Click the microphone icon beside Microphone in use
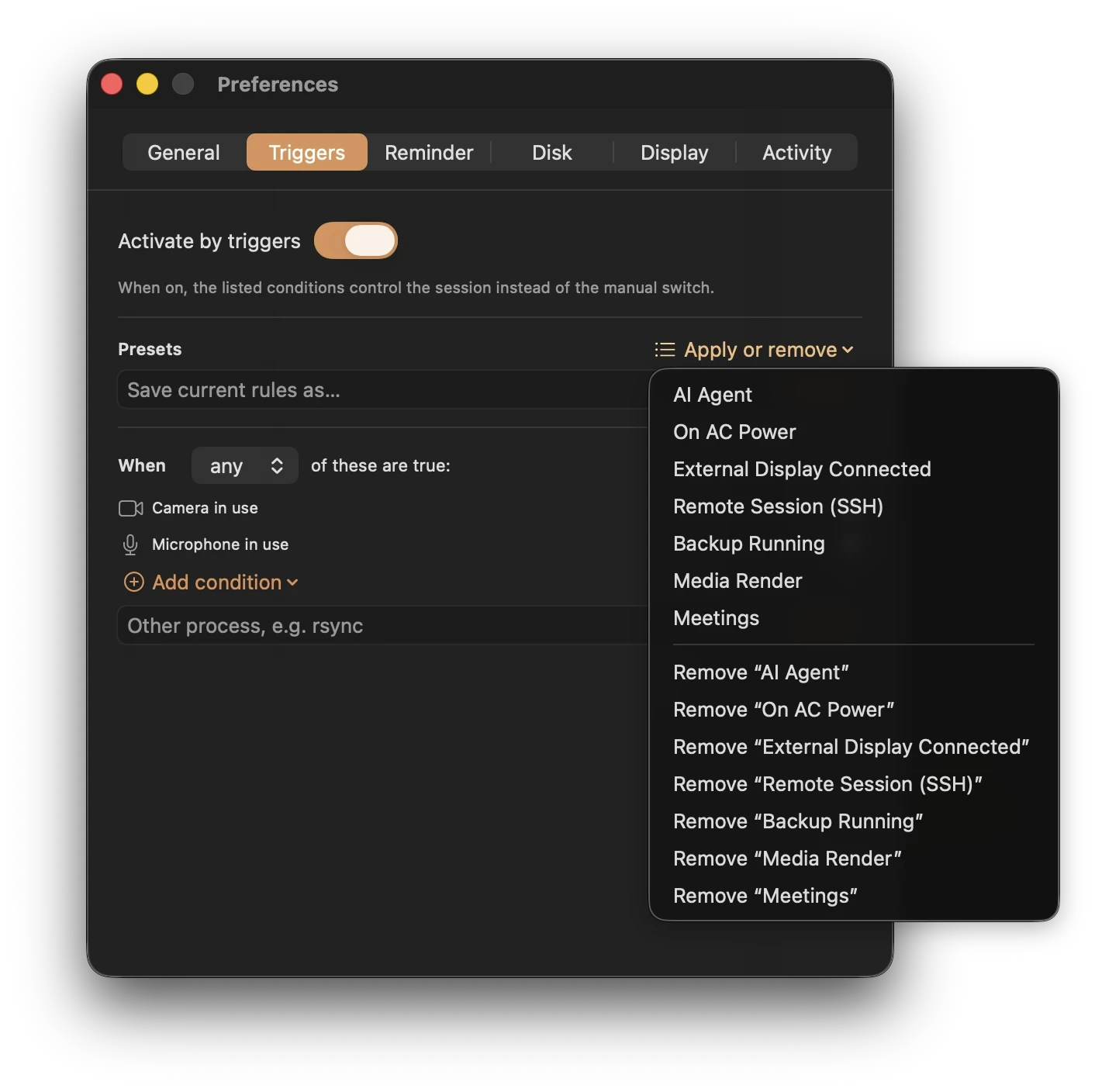1095x1092 pixels. (x=130, y=544)
